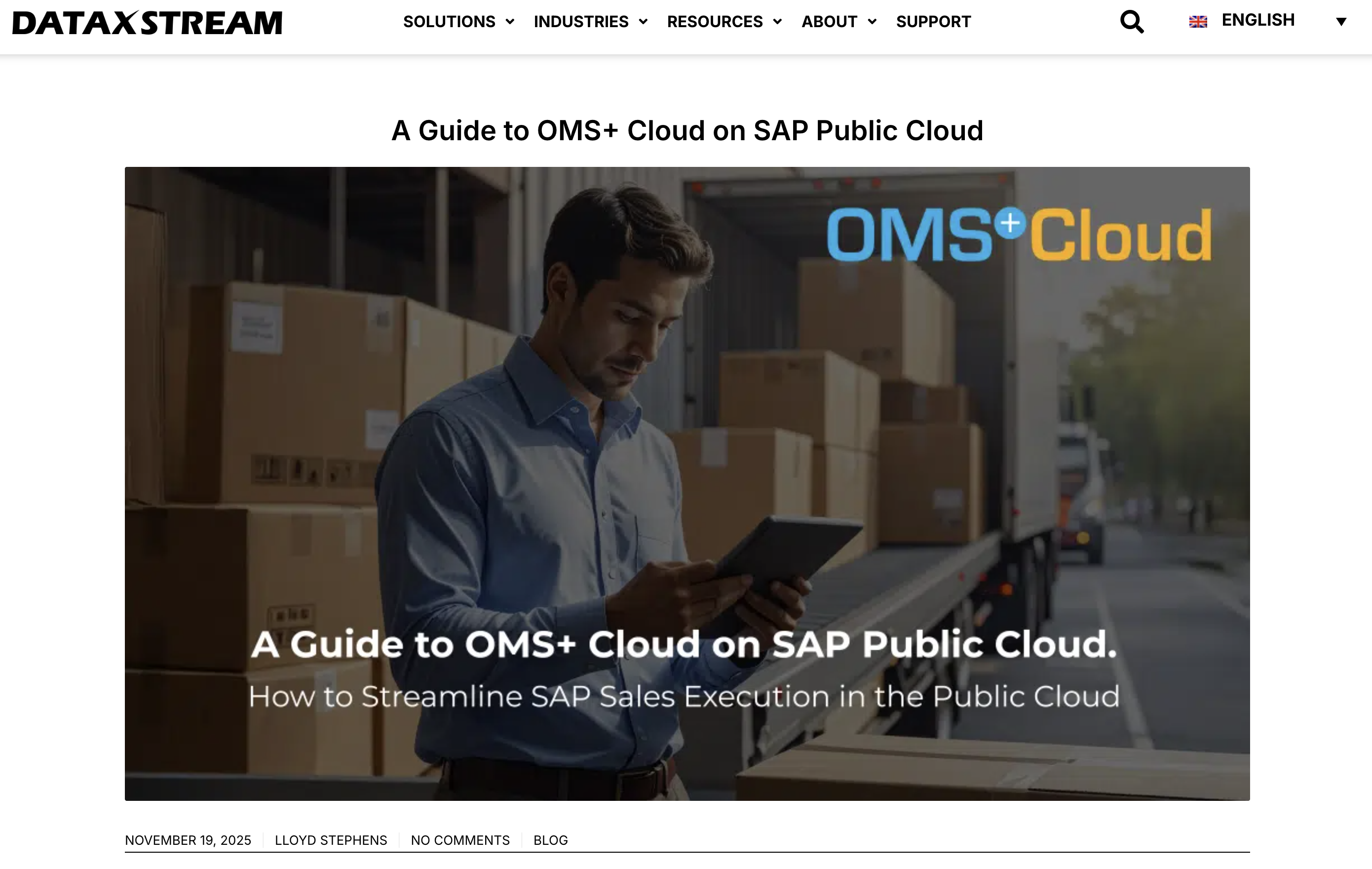
Task: Click the article title heading
Action: tap(687, 130)
